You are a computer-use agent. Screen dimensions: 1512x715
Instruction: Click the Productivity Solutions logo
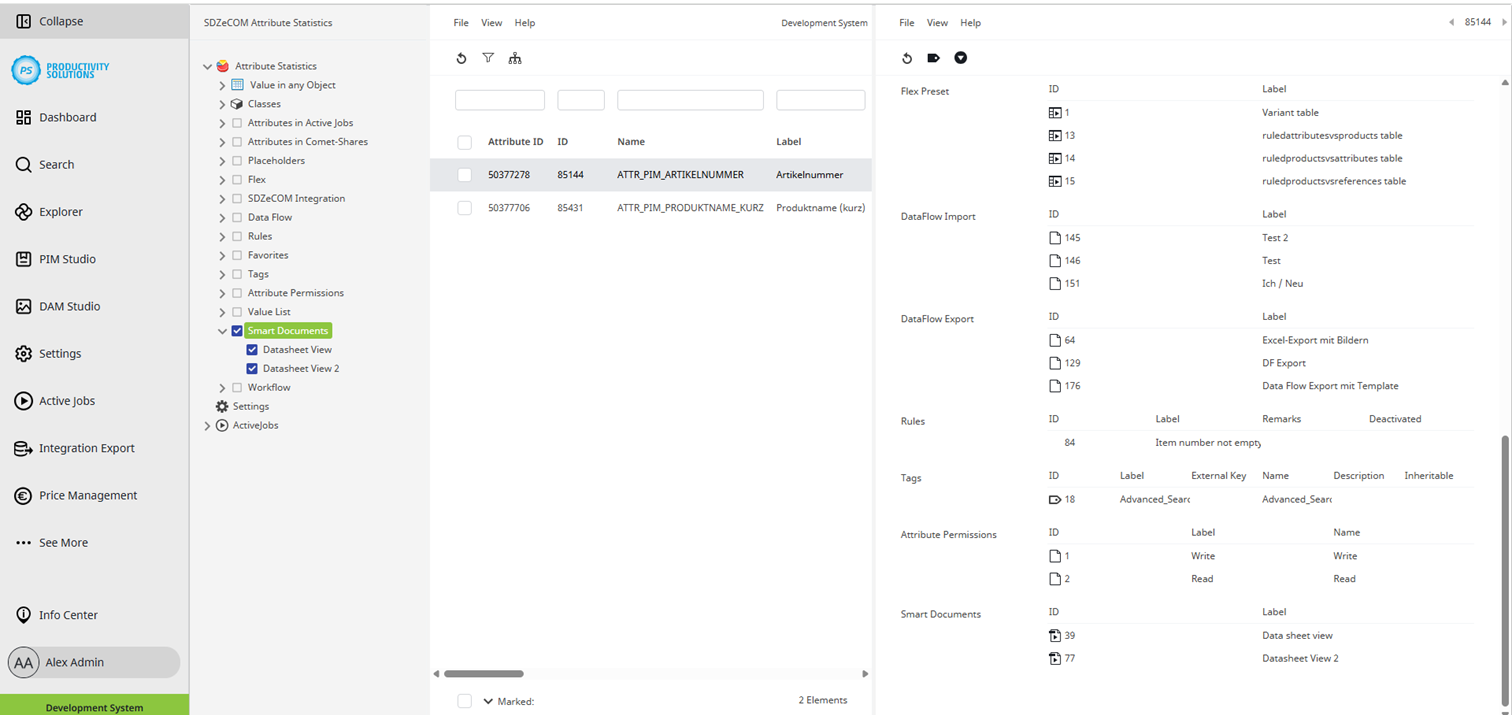point(61,70)
